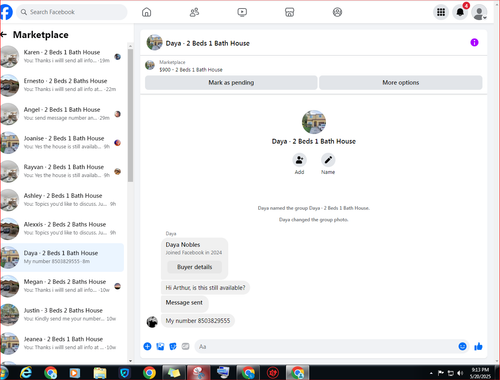500x380 pixels.
Task: Click the Daya - 2 Beds 1 Bath House header title
Action: click(207, 43)
